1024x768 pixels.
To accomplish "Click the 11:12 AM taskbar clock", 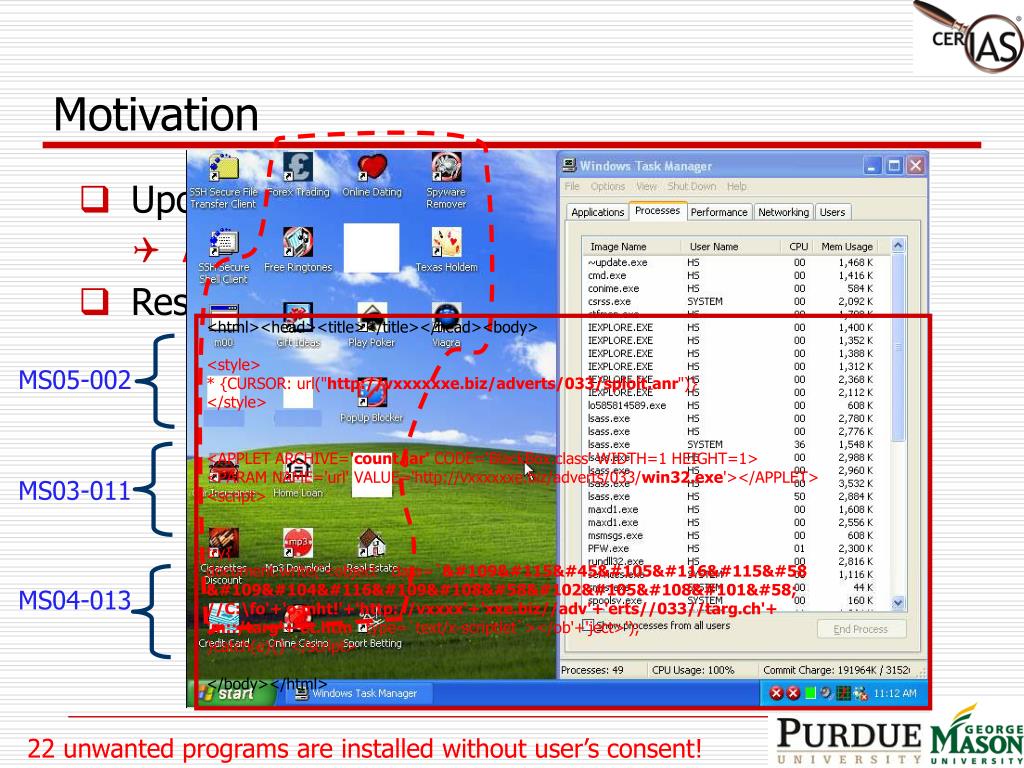I will (895, 694).
